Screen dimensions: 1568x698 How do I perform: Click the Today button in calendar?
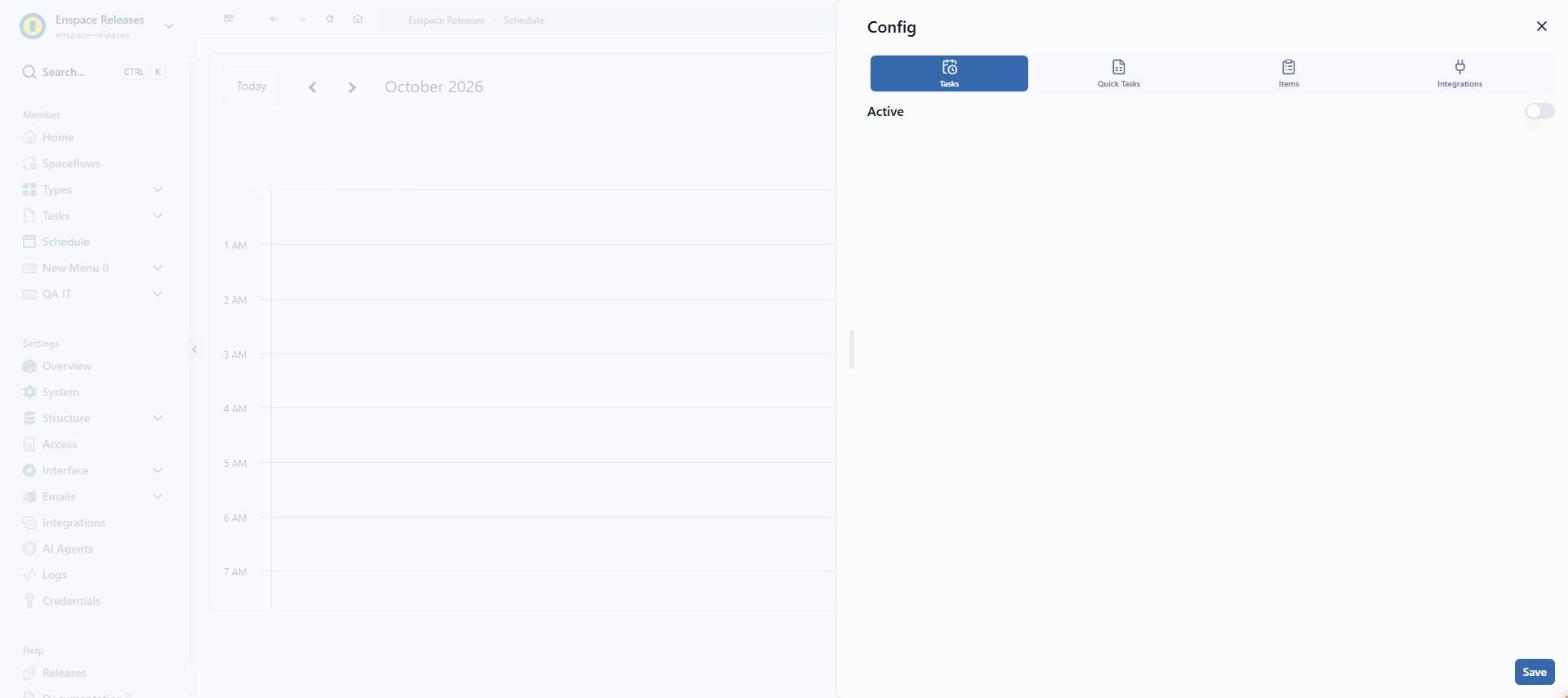(251, 86)
